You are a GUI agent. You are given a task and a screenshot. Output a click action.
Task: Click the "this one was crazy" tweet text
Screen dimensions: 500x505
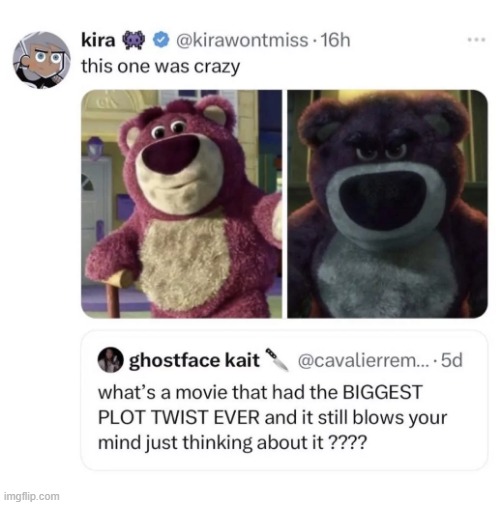point(161,66)
